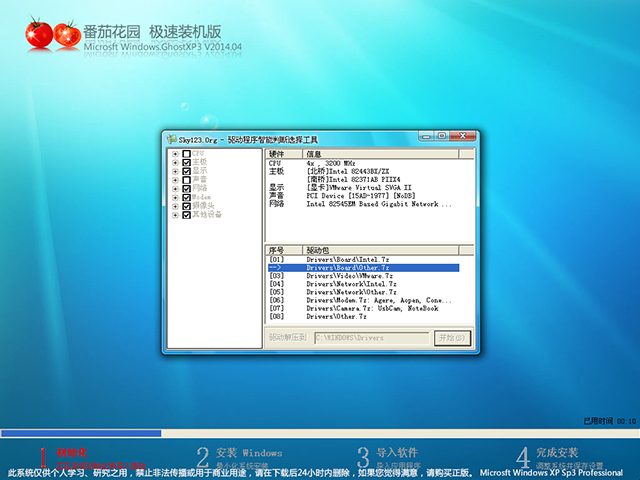Image resolution: width=640 pixels, height=480 pixels.
Task: Expand the Modem tree node
Action: click(x=175, y=197)
